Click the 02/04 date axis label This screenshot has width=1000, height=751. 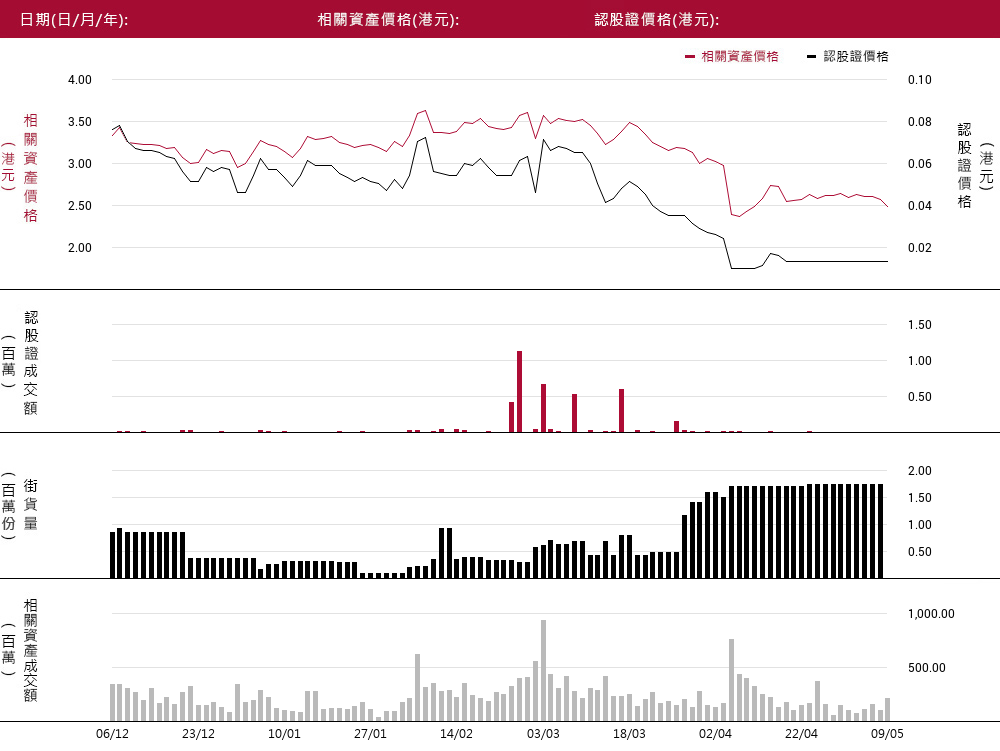tap(716, 734)
